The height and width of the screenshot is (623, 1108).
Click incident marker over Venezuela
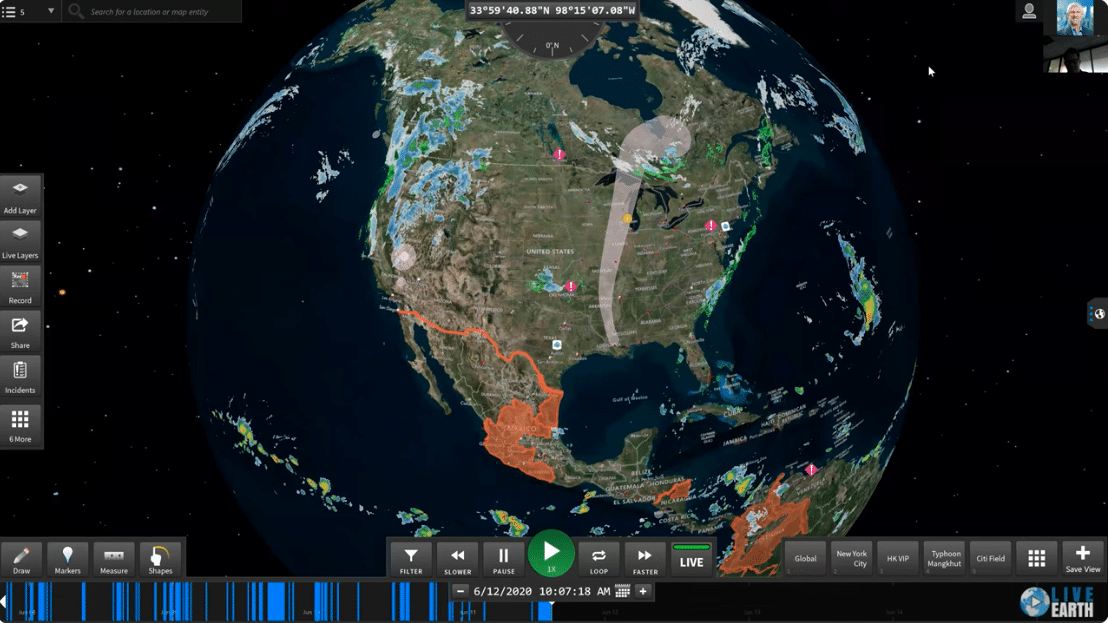[x=811, y=470]
